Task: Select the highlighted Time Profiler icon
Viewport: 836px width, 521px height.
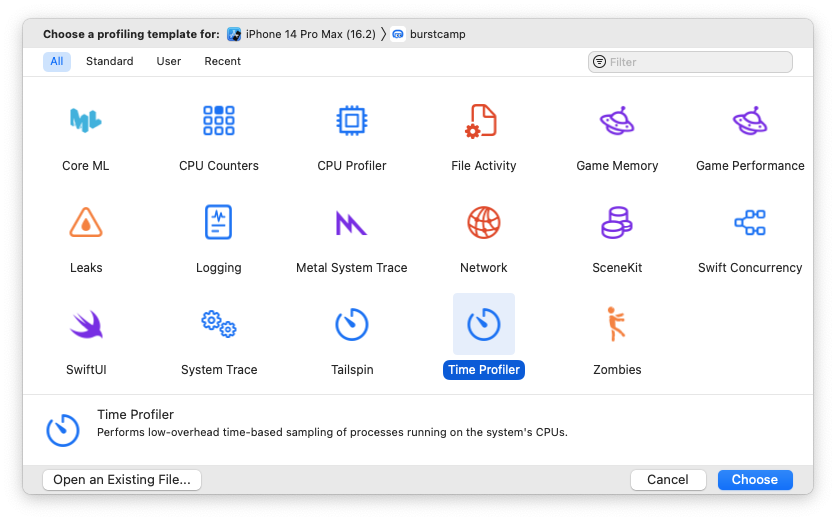Action: (x=484, y=324)
